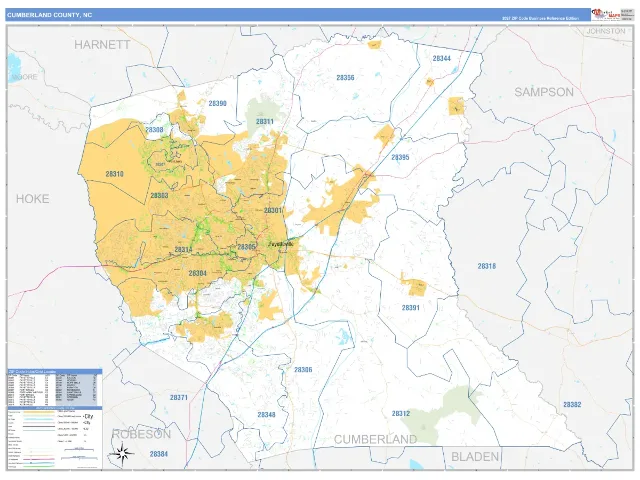This screenshot has height=480, width=640.
Task: Click the SAMPSON county label
Action: click(544, 92)
